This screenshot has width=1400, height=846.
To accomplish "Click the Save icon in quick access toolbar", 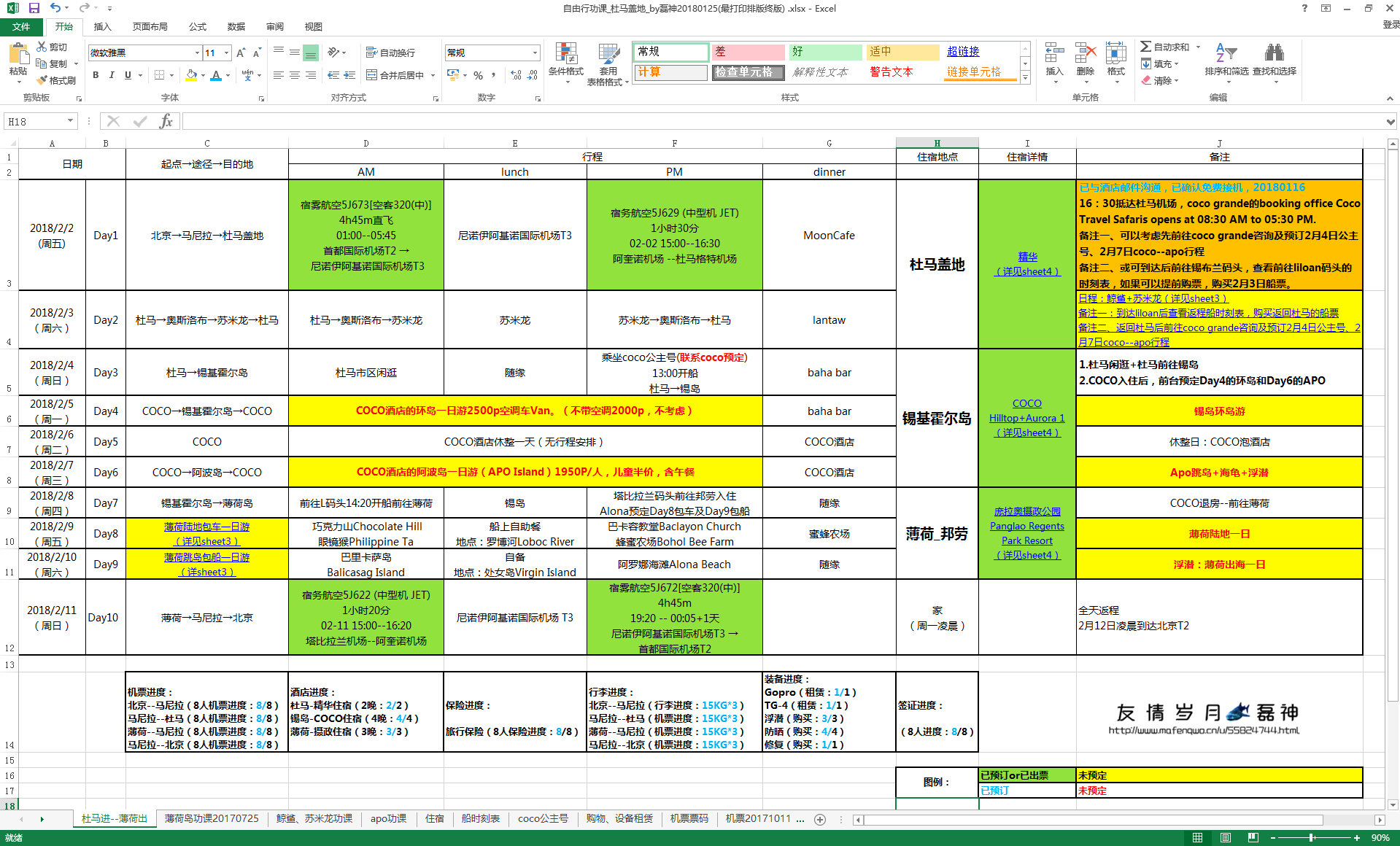I will pos(34,8).
